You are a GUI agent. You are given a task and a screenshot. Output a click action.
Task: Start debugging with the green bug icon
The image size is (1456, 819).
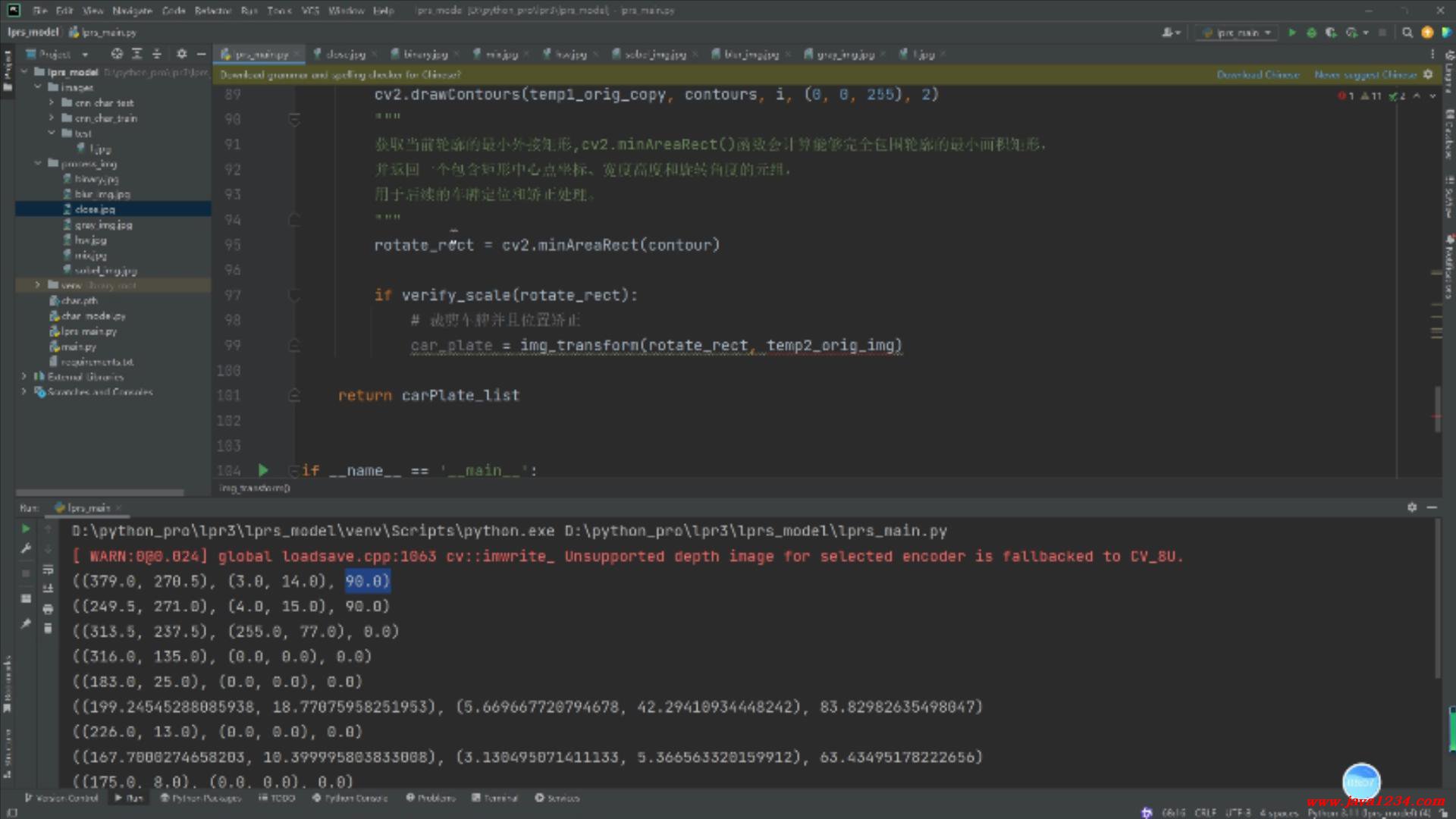coord(1311,33)
